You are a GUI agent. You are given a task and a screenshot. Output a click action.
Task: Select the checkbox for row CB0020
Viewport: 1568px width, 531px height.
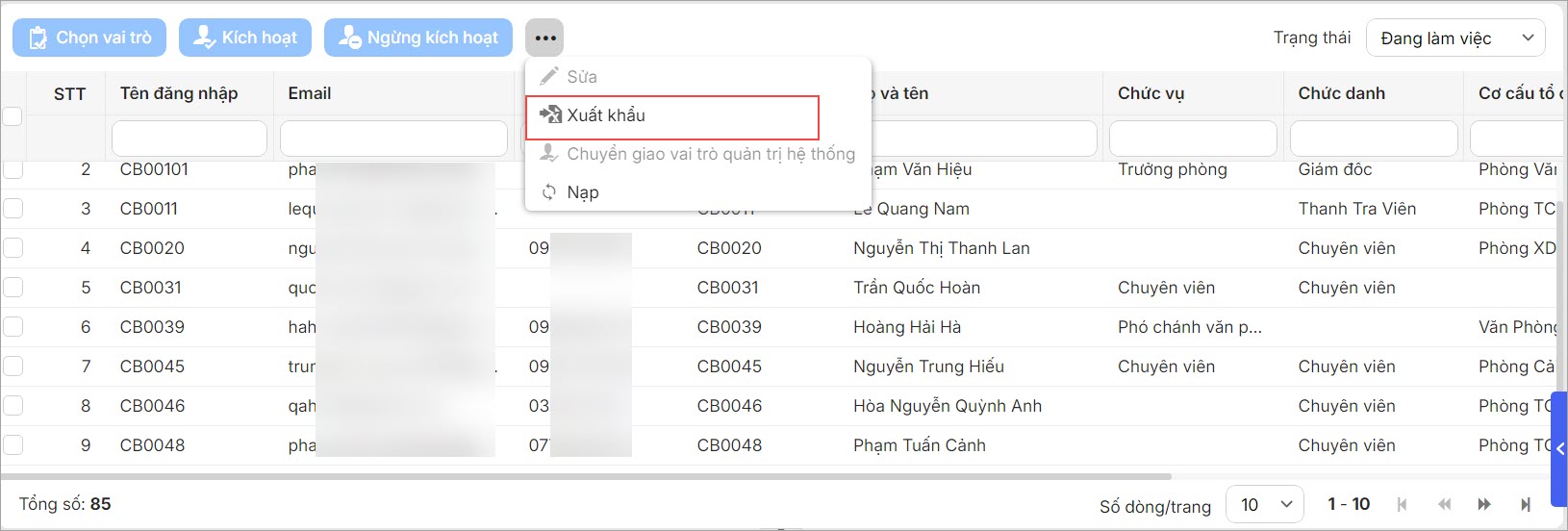click(x=13, y=247)
